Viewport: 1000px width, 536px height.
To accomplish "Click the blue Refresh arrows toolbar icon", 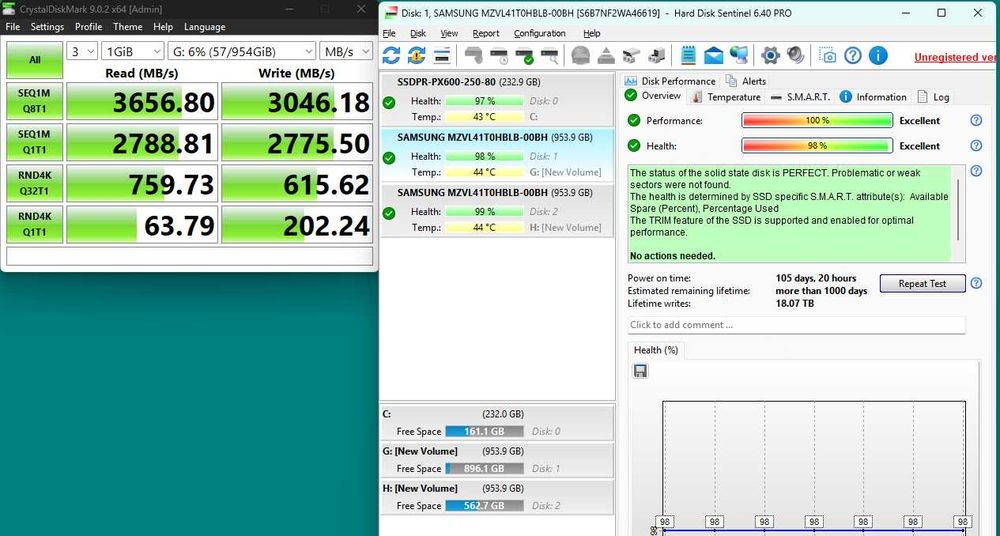I will (x=391, y=56).
